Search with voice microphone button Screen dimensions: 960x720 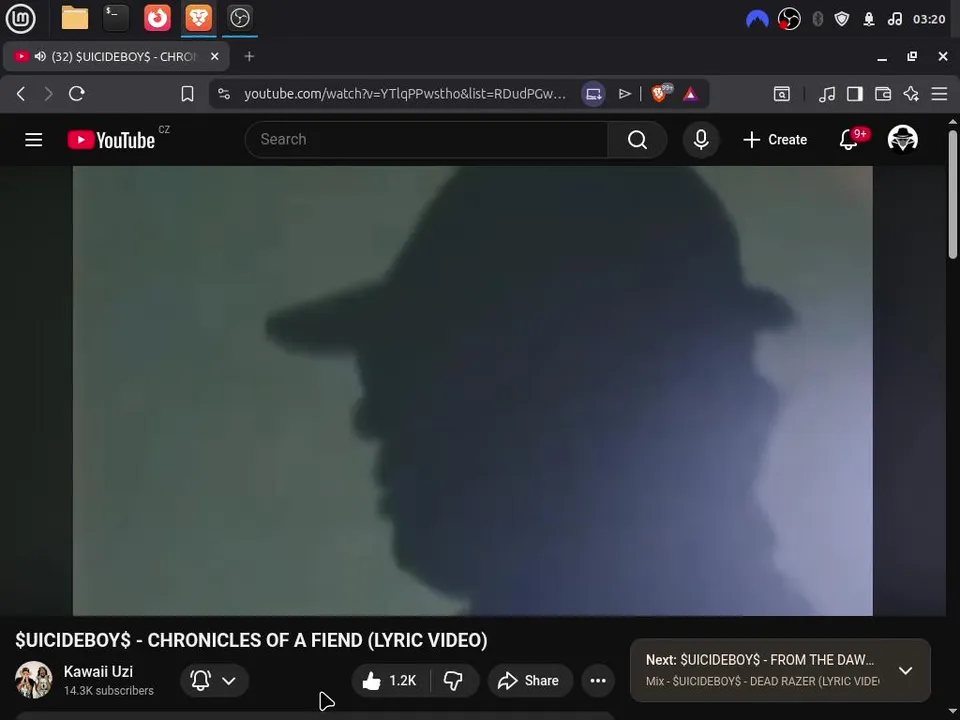pos(701,140)
